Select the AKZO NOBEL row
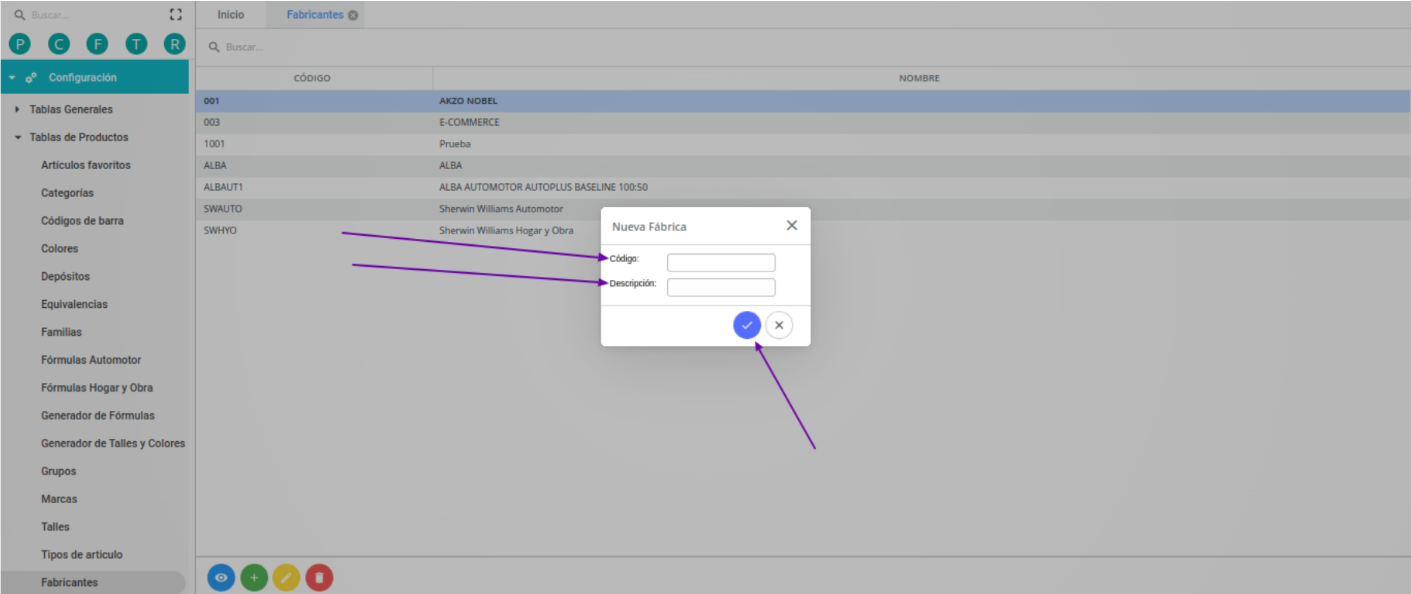The width and height of the screenshot is (1411, 594). 802,101
